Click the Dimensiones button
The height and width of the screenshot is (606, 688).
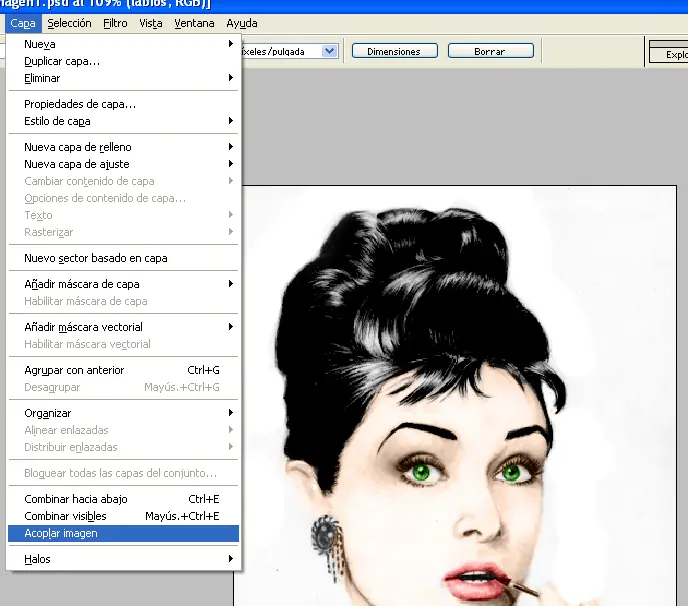point(394,51)
